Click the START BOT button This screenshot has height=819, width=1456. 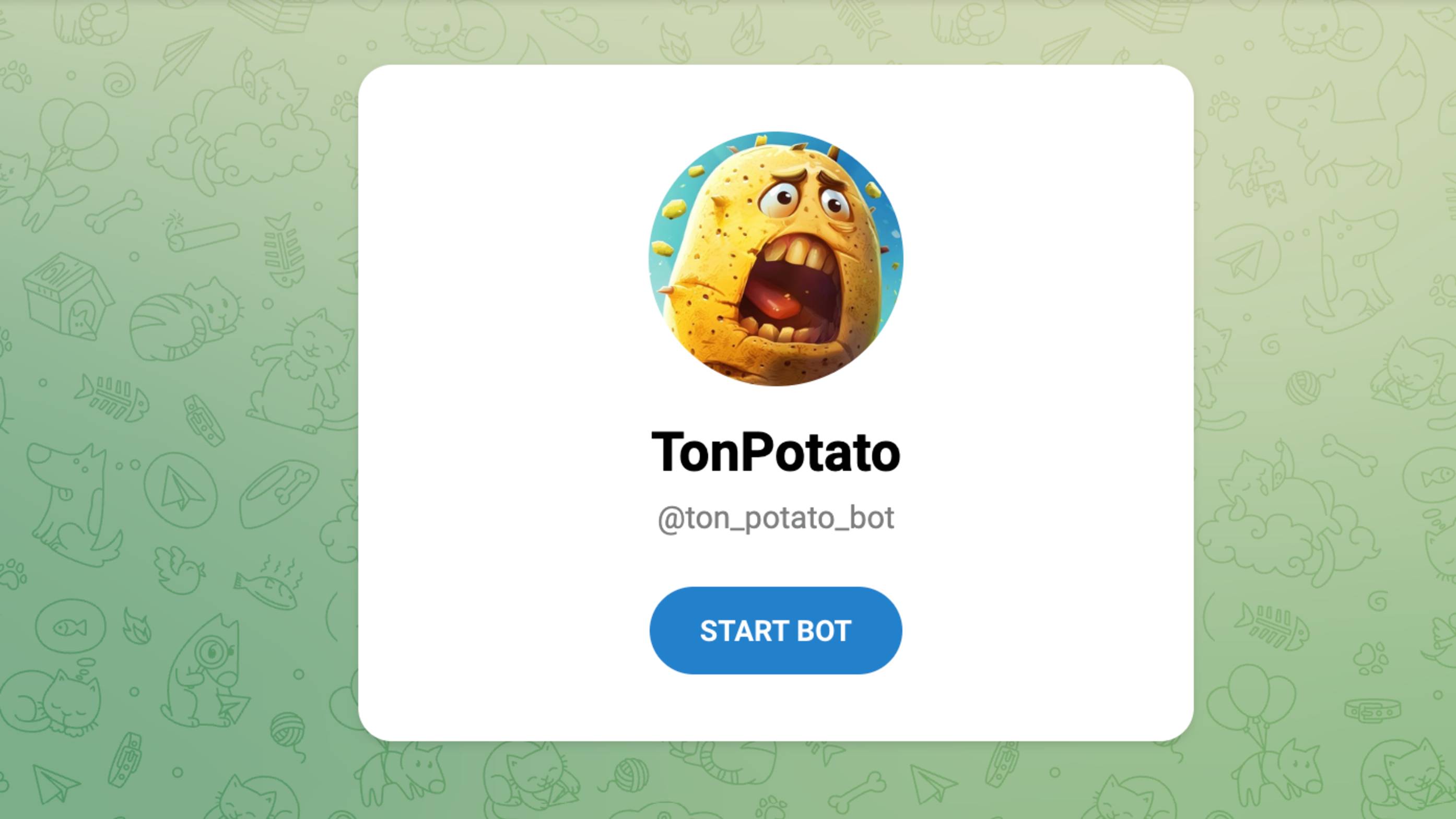pos(776,631)
